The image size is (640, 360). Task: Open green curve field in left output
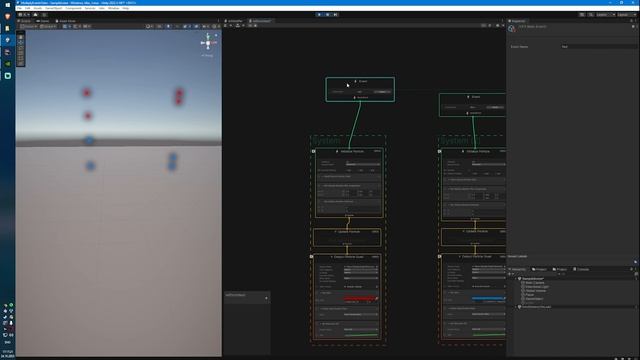[361, 335]
